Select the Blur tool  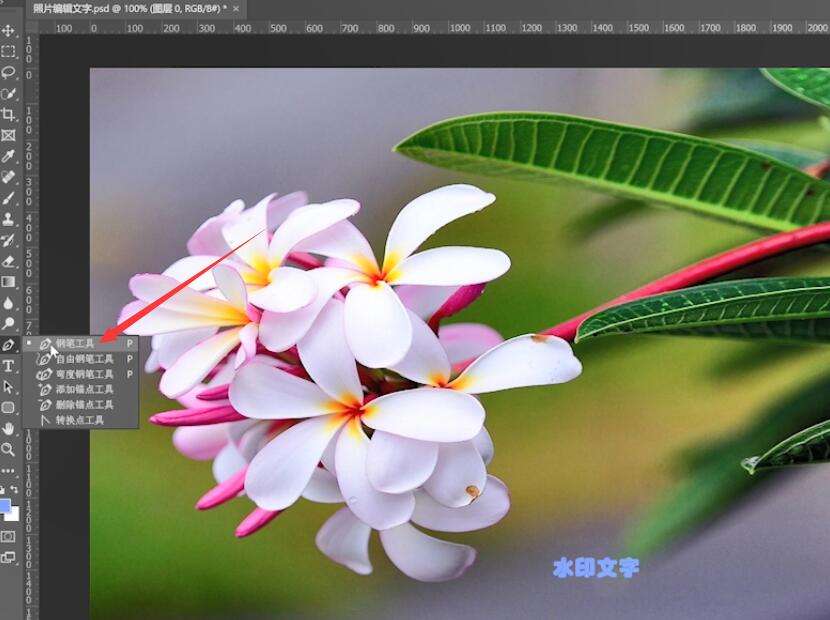click(x=8, y=303)
